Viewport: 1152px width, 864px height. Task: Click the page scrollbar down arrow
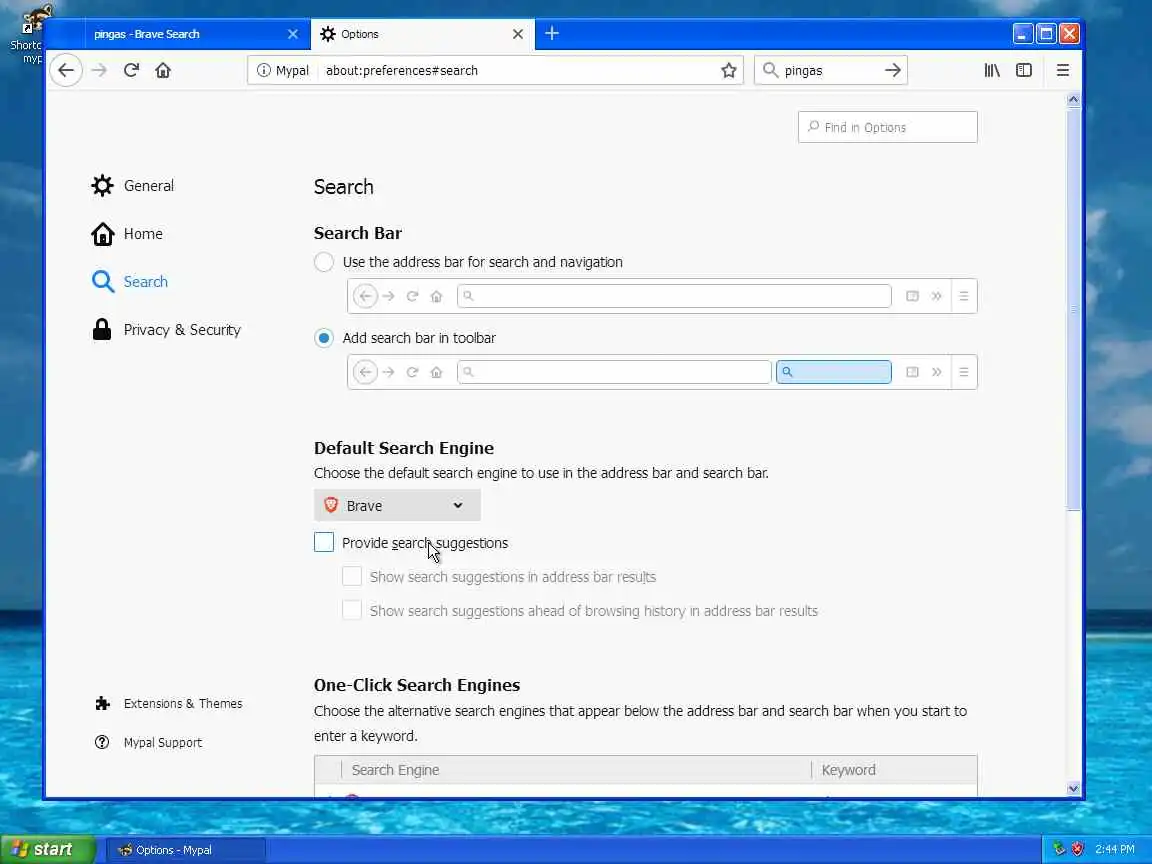coord(1073,789)
